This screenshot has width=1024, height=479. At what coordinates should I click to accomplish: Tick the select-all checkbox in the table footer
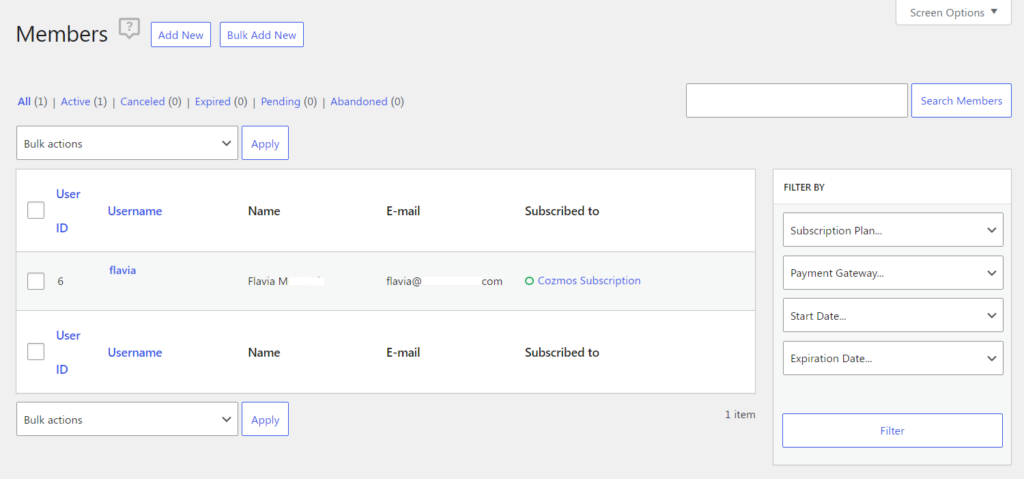coord(36,352)
